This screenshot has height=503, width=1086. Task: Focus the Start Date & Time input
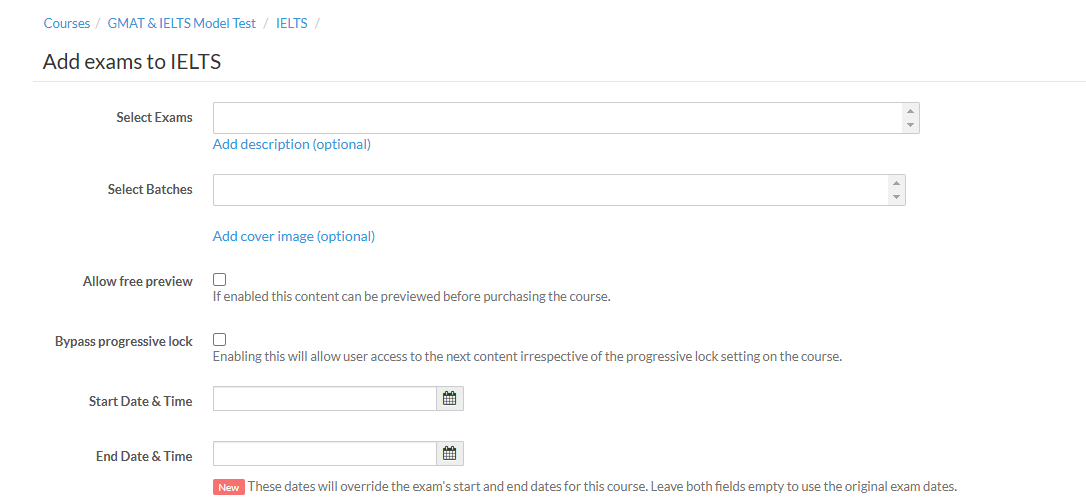tap(325, 399)
